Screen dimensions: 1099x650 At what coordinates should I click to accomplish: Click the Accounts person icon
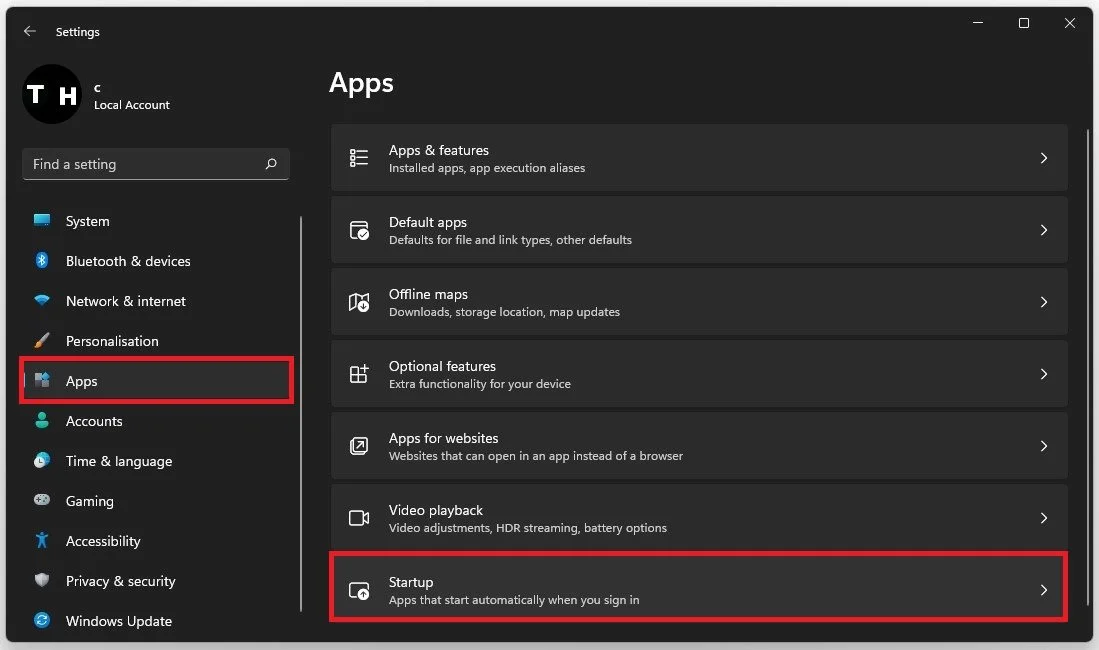point(42,420)
